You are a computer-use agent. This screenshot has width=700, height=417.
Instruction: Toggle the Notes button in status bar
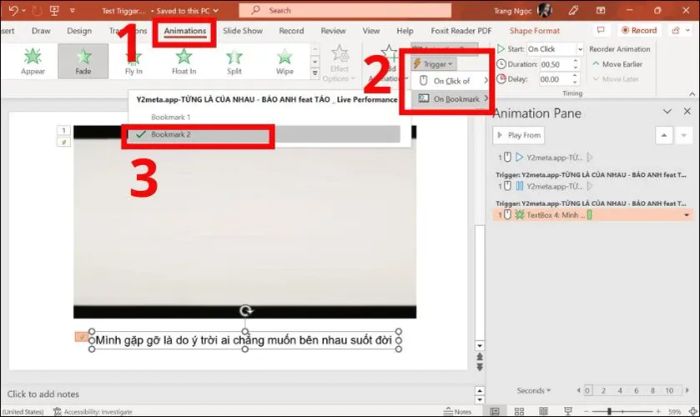pyautogui.click(x=457, y=411)
